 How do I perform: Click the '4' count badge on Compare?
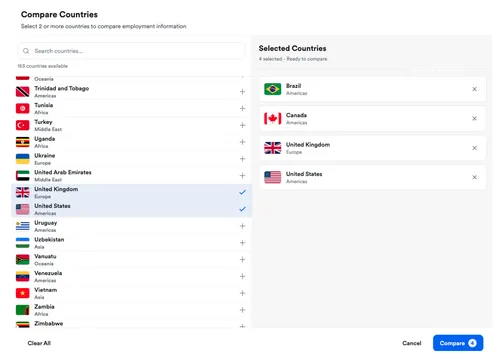click(472, 343)
